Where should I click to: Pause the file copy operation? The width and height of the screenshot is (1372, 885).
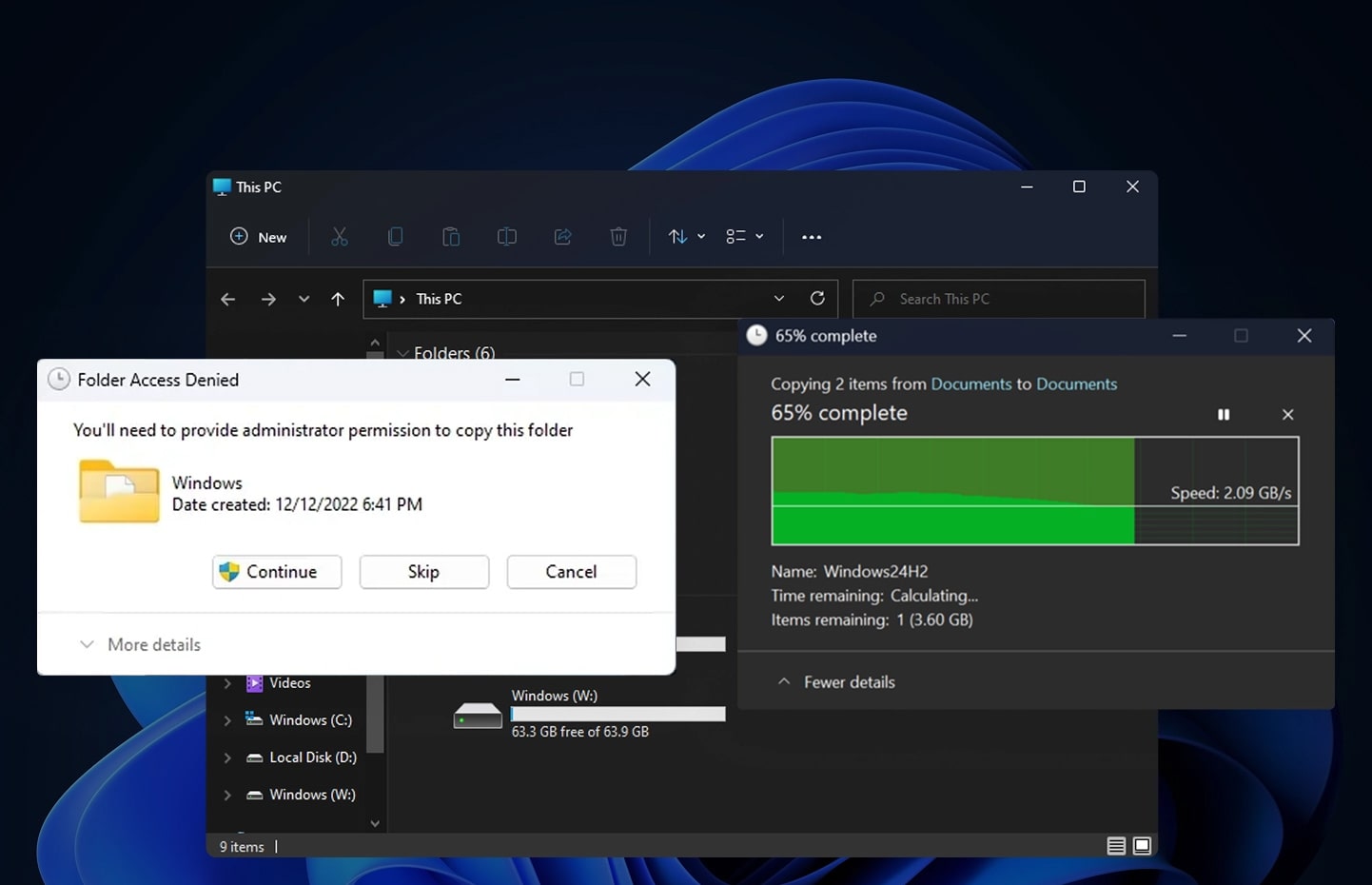pyautogui.click(x=1224, y=415)
